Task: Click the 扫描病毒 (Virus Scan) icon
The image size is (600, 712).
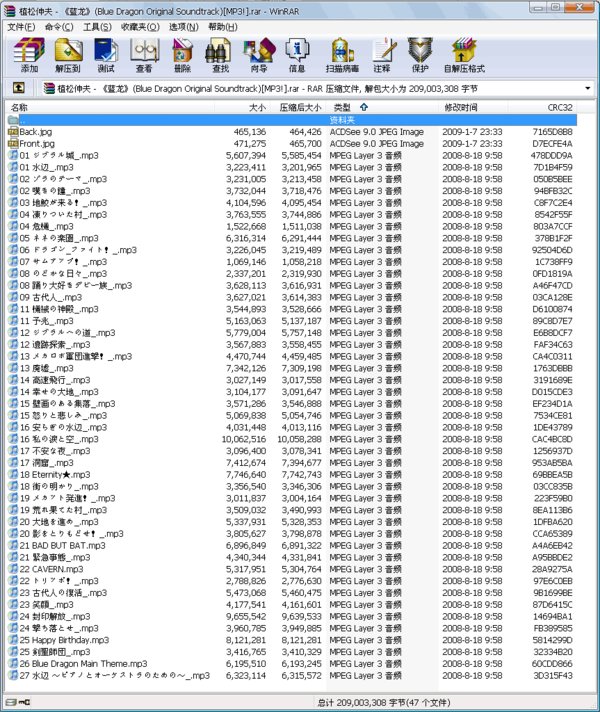Action: (x=342, y=55)
